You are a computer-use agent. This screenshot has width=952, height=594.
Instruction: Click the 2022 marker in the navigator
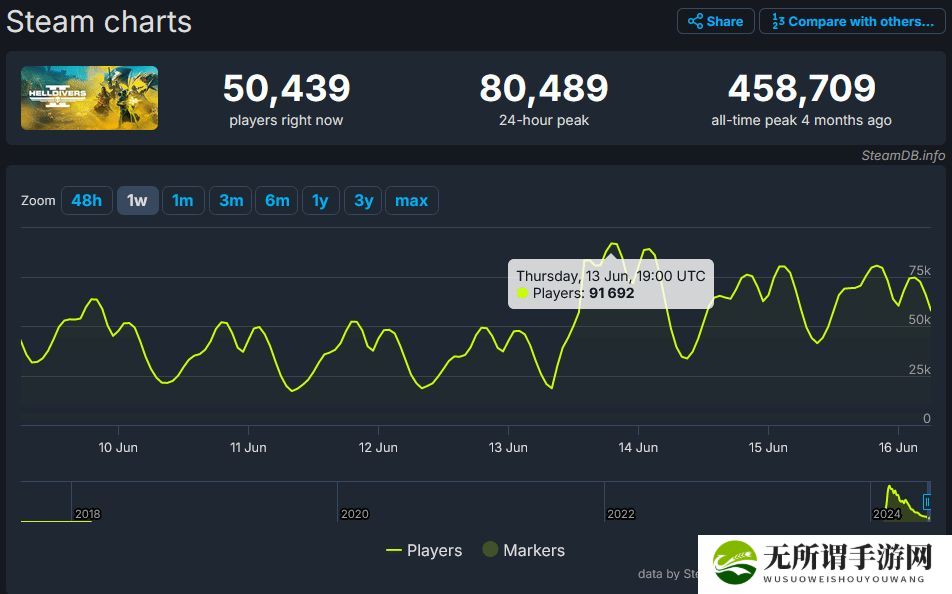tap(620, 514)
